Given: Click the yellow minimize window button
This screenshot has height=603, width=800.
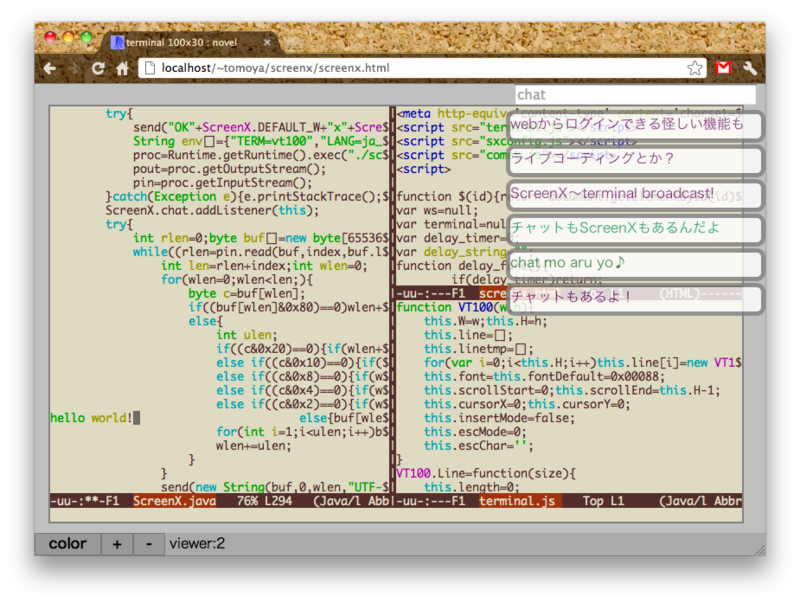Looking at the screenshot, I should point(68,37).
